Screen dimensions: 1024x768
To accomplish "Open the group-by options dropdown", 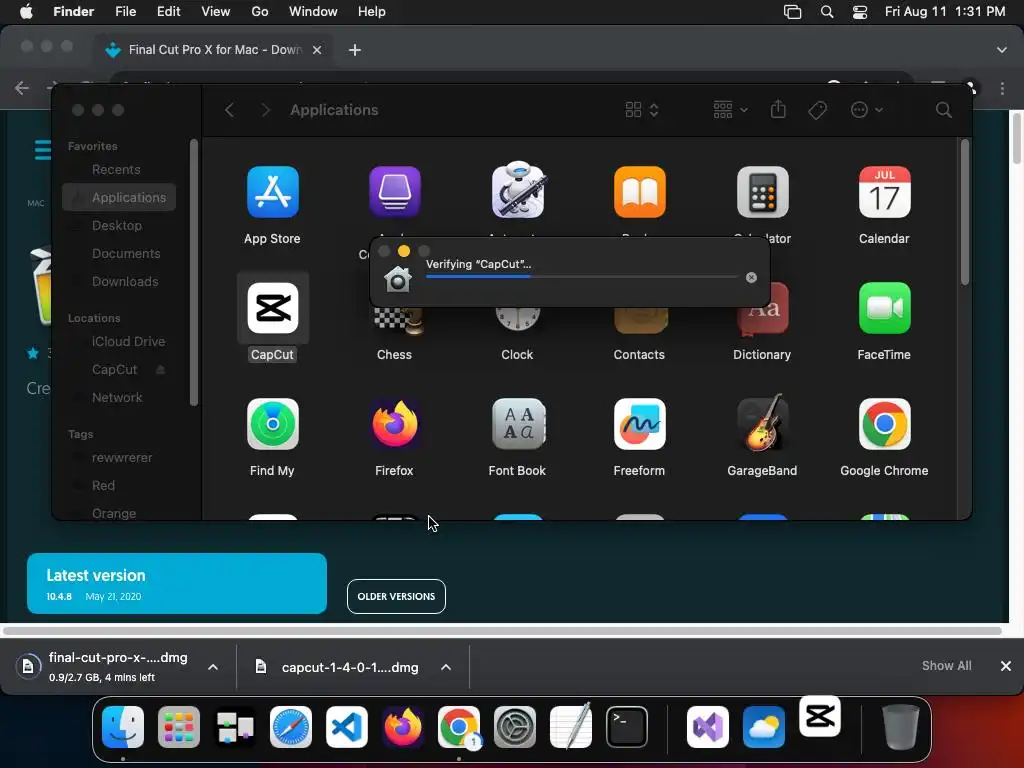I will pyautogui.click(x=730, y=110).
